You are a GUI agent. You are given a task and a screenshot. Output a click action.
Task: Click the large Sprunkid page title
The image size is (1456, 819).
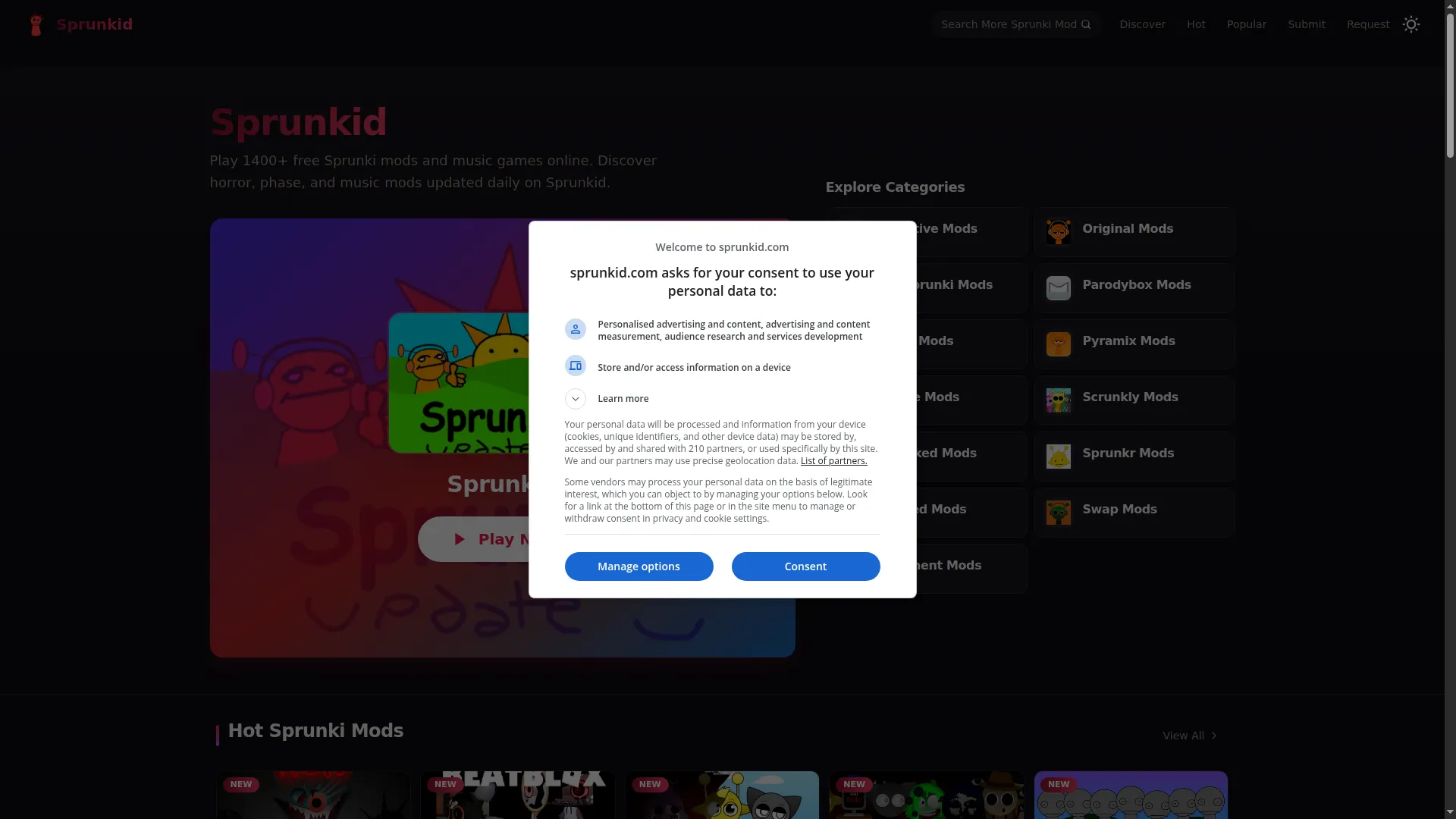298,122
